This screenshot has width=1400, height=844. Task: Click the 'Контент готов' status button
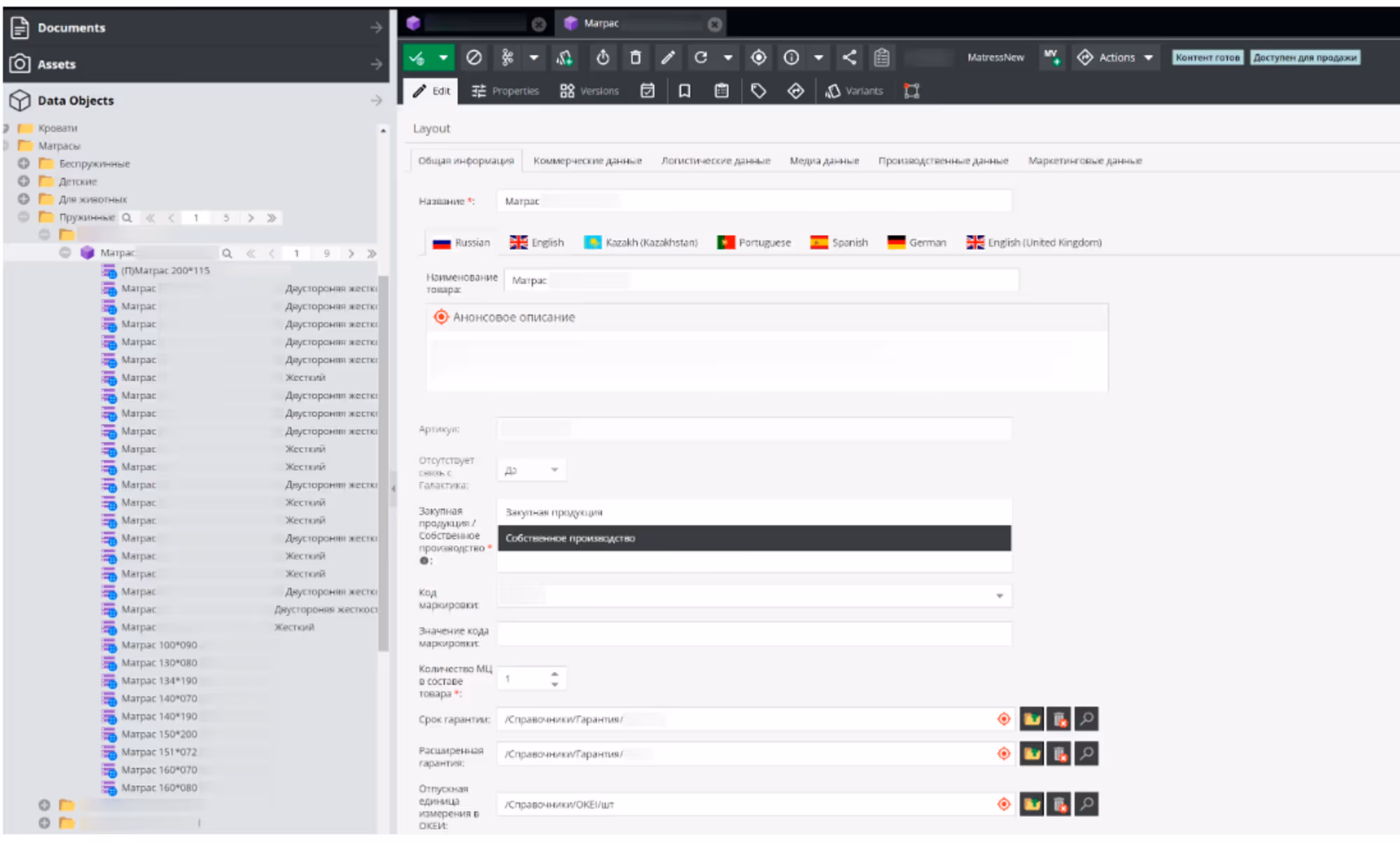pos(1207,57)
